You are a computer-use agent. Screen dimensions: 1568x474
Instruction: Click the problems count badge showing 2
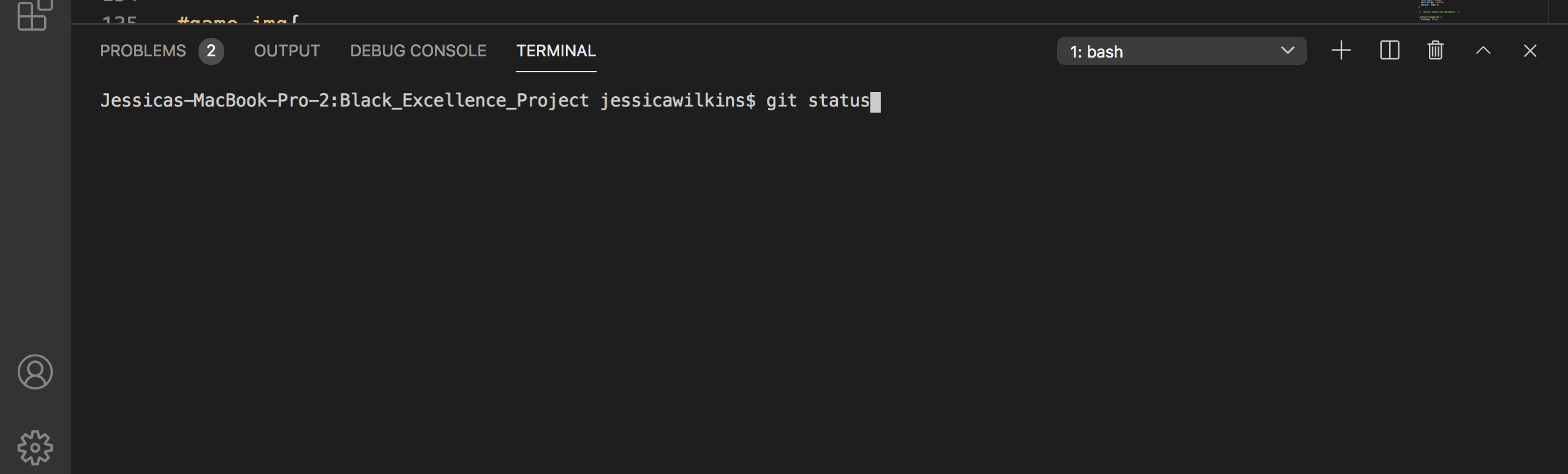coord(211,51)
